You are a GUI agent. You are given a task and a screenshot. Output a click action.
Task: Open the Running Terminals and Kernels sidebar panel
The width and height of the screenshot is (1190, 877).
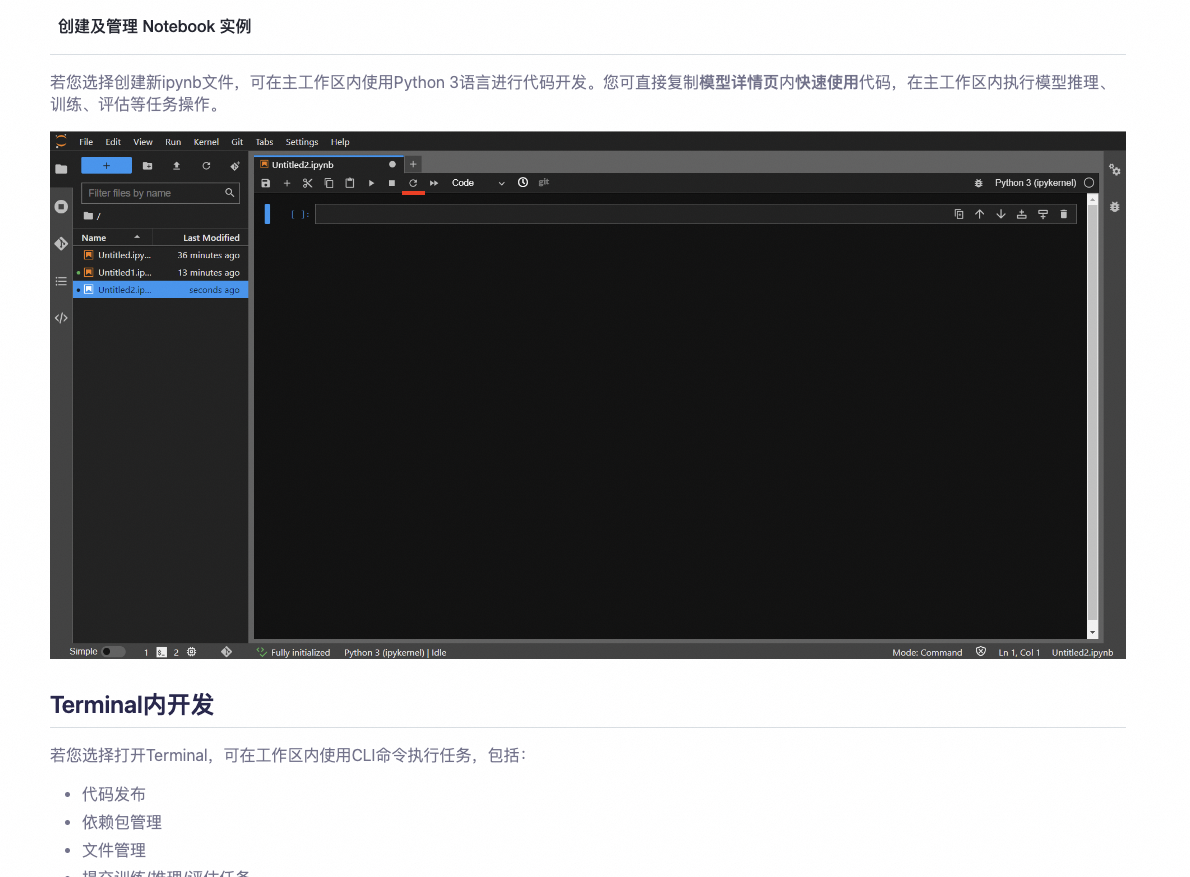60,206
